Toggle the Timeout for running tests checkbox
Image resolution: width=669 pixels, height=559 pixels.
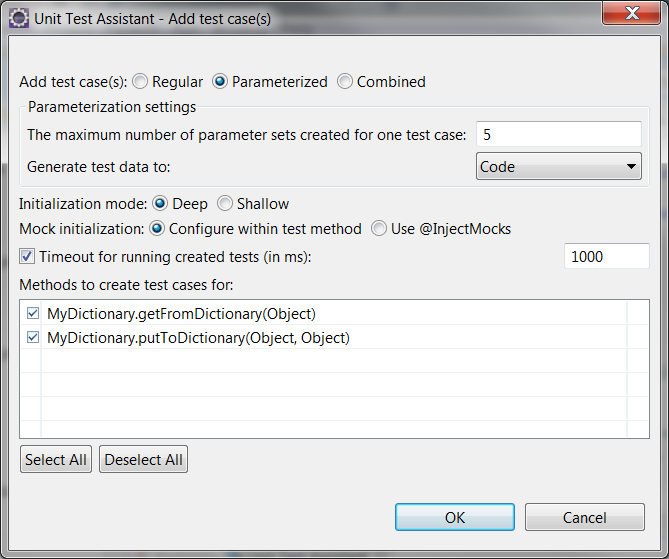pyautogui.click(x=27, y=256)
